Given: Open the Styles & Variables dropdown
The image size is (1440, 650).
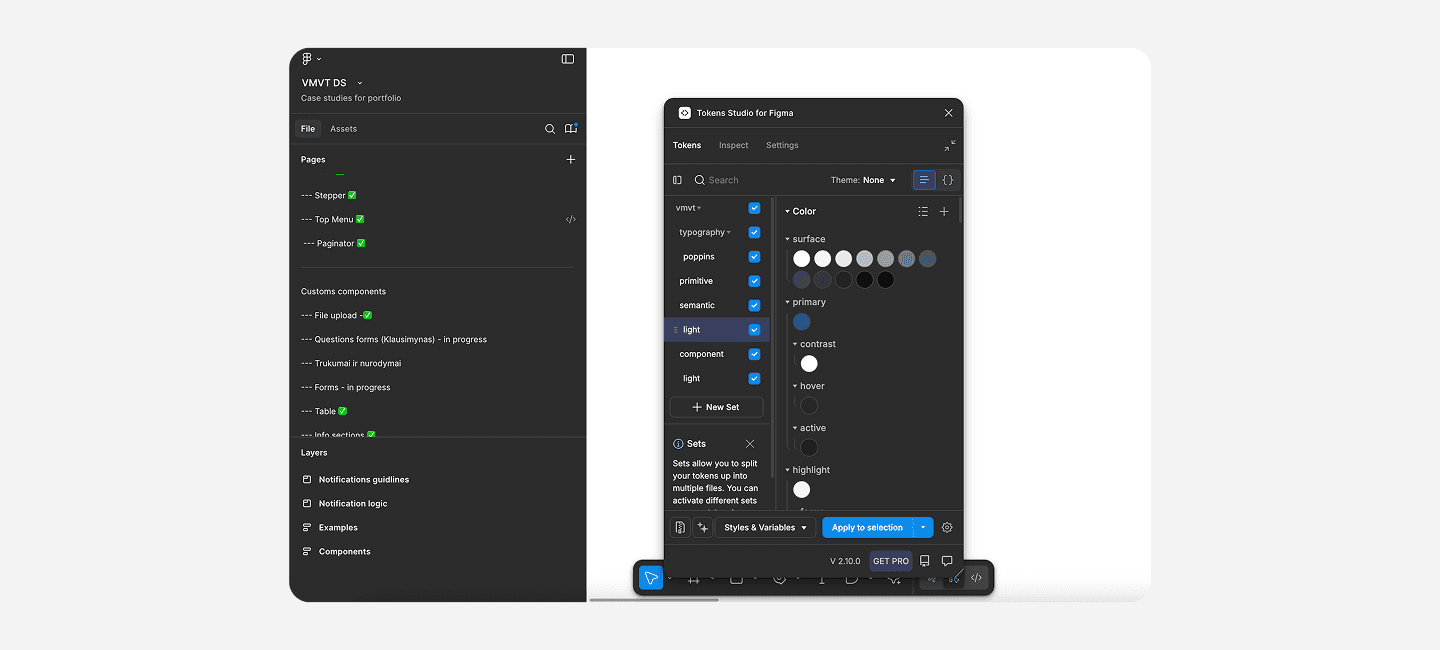Looking at the screenshot, I should tap(765, 527).
